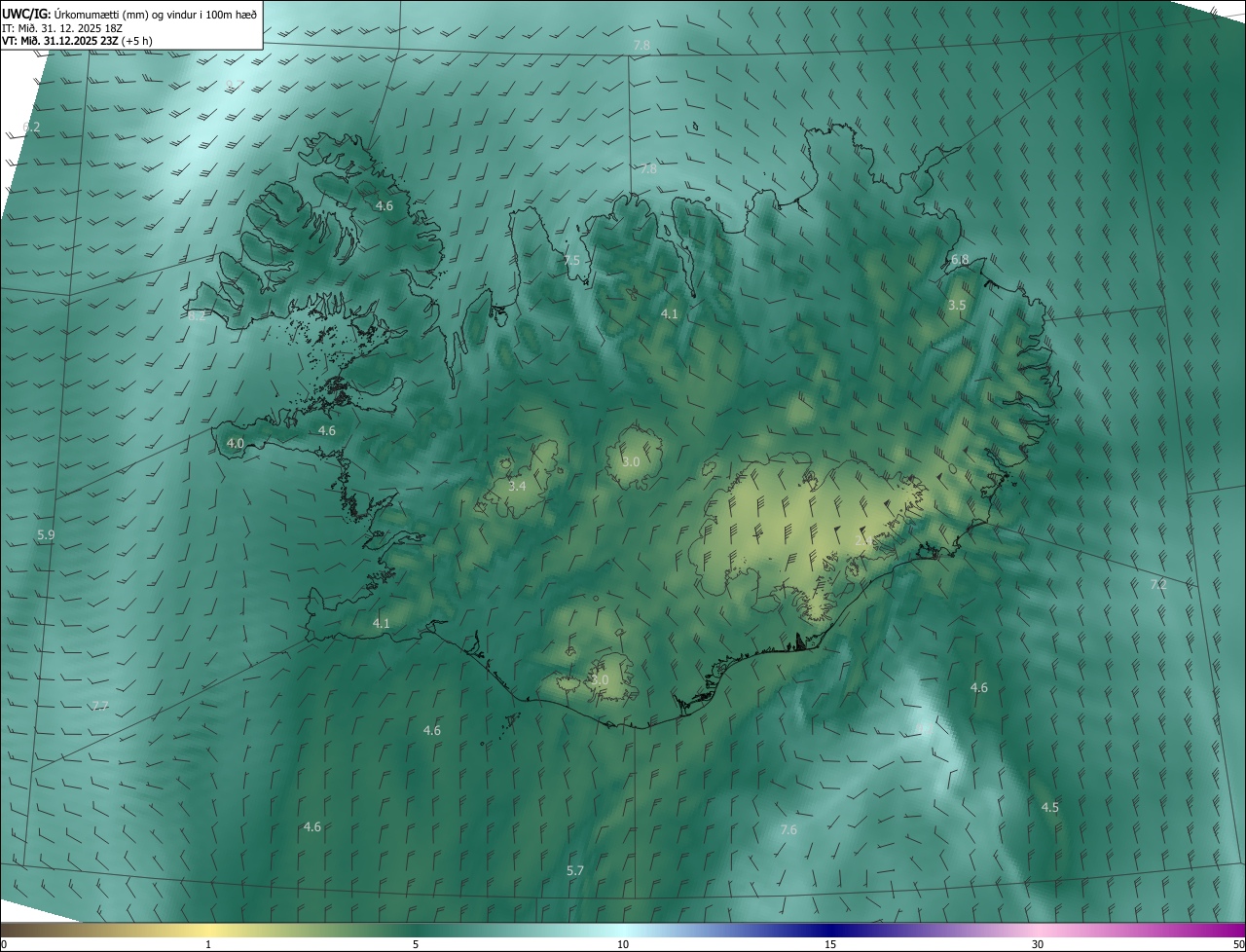Click the 3.5 value label on the map
The width and height of the screenshot is (1246, 952).
(957, 306)
